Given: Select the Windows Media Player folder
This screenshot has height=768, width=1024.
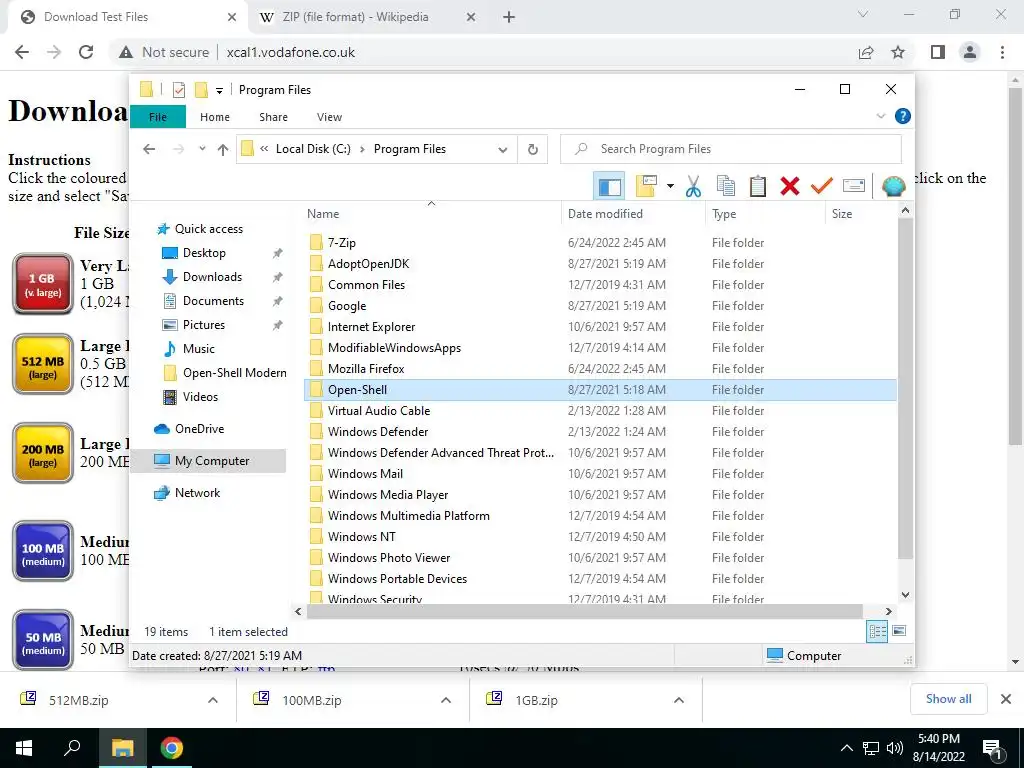Looking at the screenshot, I should pyautogui.click(x=388, y=495).
